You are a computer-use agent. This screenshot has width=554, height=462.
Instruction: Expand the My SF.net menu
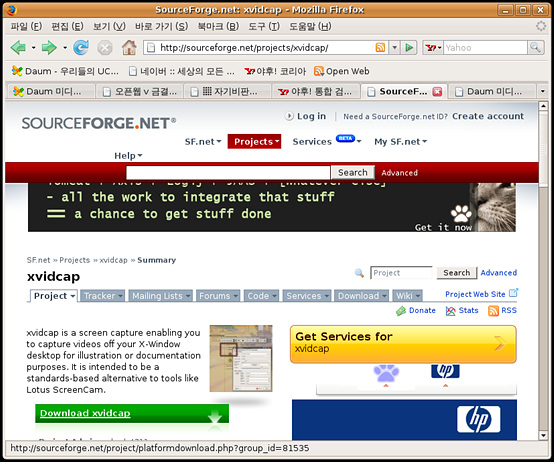[x=401, y=142]
